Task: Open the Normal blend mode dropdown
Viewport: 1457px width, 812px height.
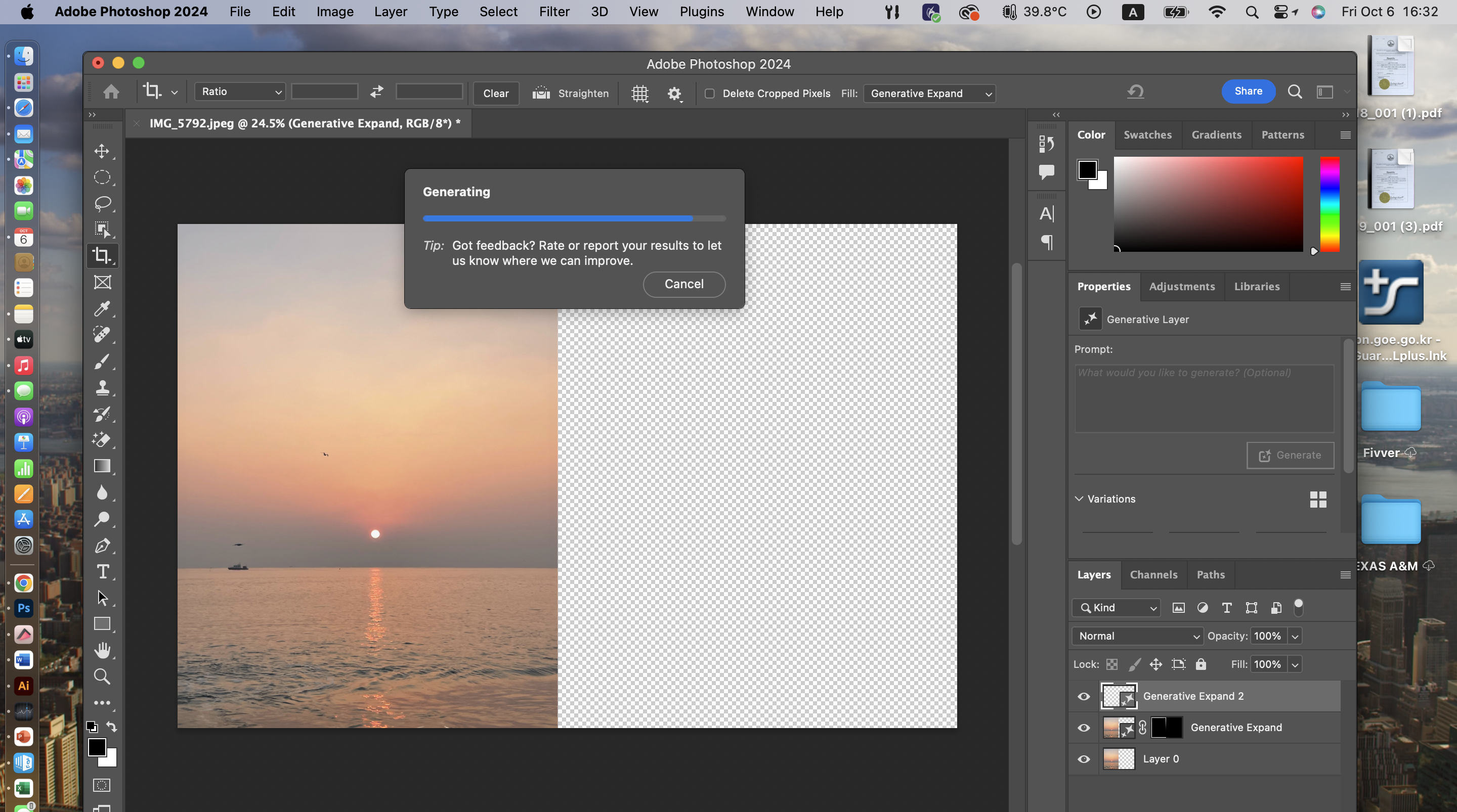Action: (x=1137, y=636)
